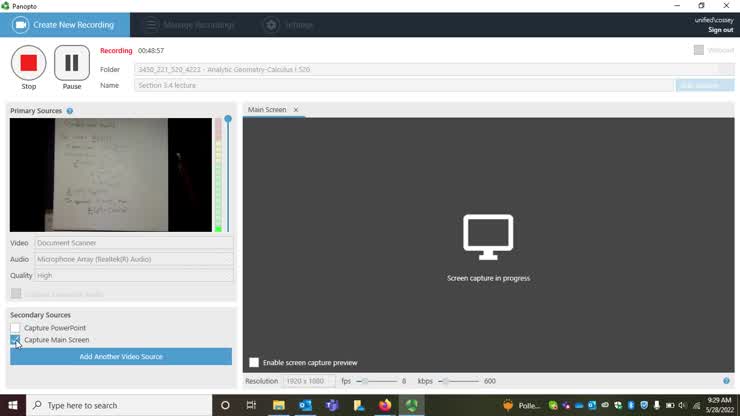The image size is (740, 416).
Task: Click Add Another Video Source
Action: [x=121, y=357]
